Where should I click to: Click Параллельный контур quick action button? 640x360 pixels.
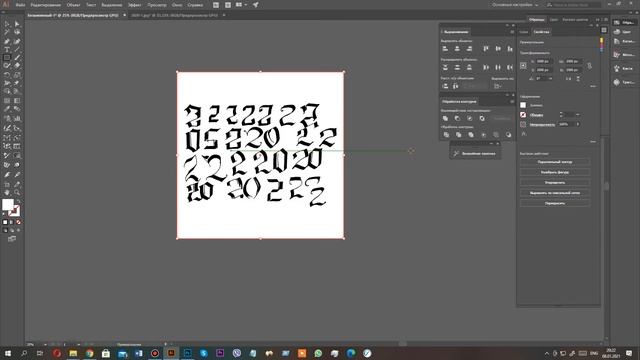(555, 162)
